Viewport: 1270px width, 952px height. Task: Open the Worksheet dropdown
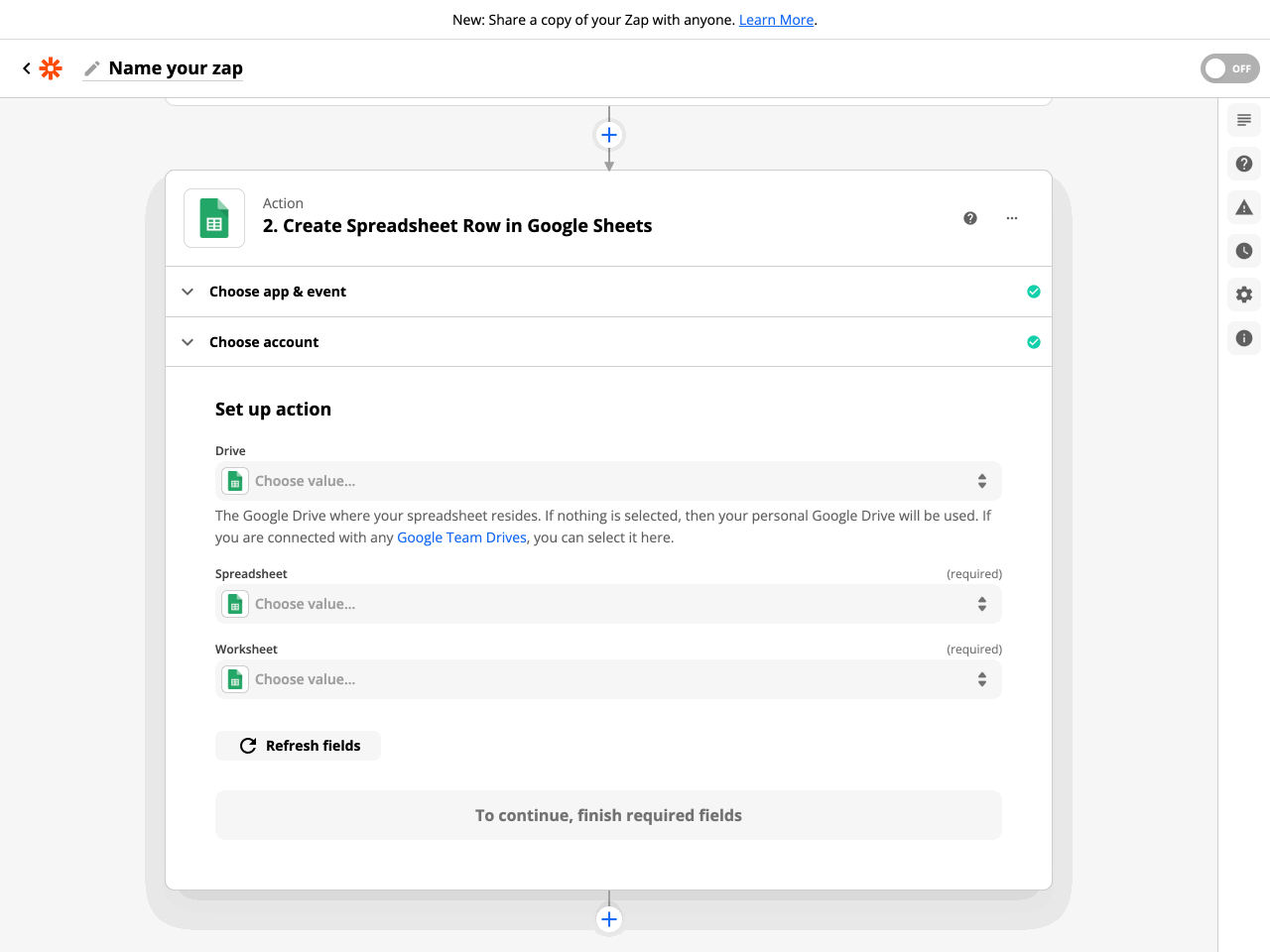point(608,679)
